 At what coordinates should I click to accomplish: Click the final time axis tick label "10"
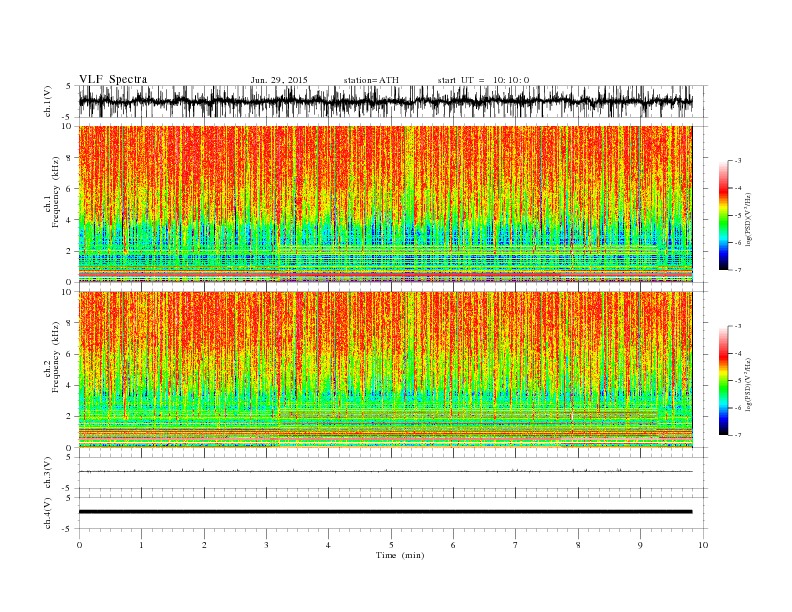[x=703, y=545]
